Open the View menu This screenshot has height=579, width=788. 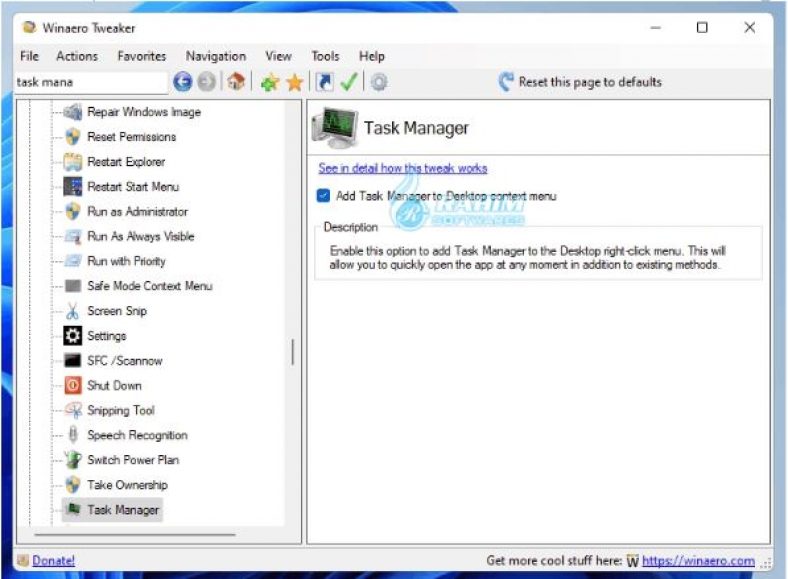tap(278, 56)
